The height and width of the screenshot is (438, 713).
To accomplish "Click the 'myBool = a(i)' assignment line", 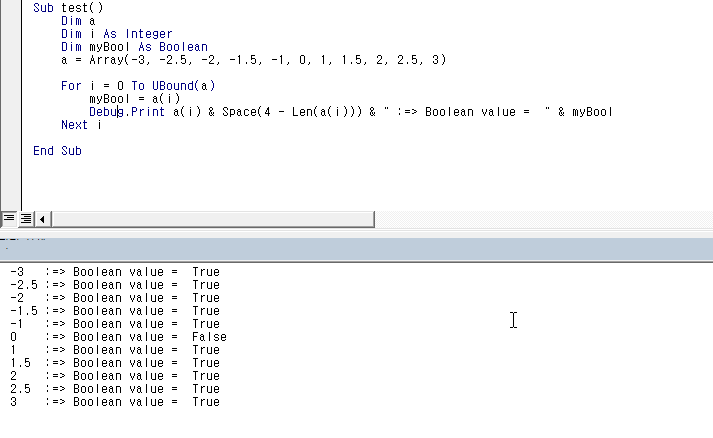I will point(135,99).
